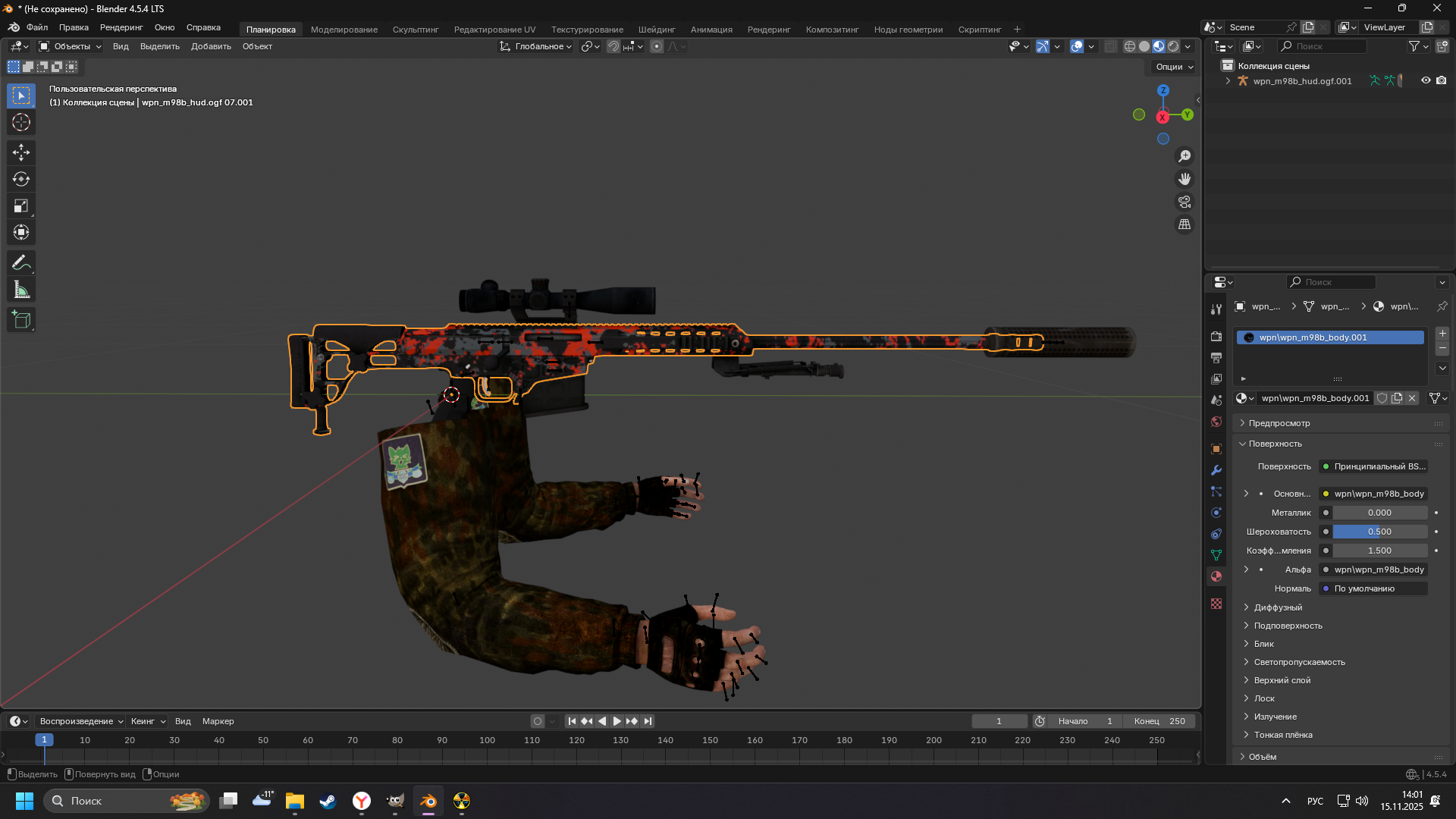Open the Глобальное orientation dropdown
This screenshot has height=819, width=1456.
tap(536, 46)
